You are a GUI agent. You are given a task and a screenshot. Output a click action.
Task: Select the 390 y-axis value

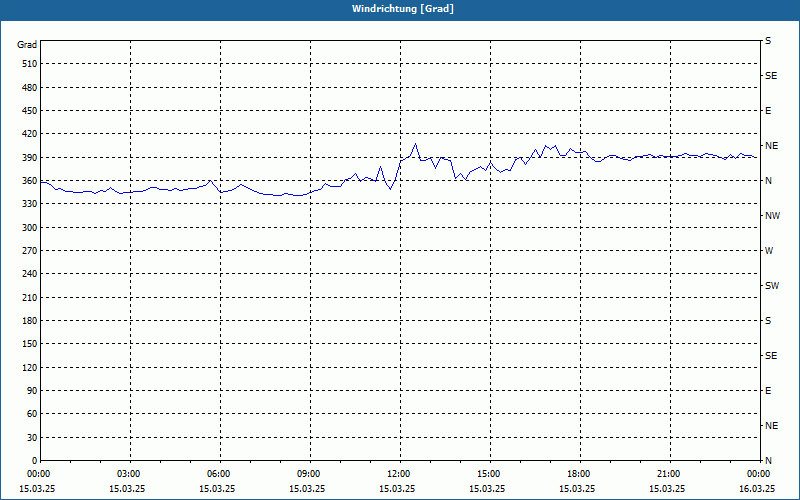pos(30,158)
